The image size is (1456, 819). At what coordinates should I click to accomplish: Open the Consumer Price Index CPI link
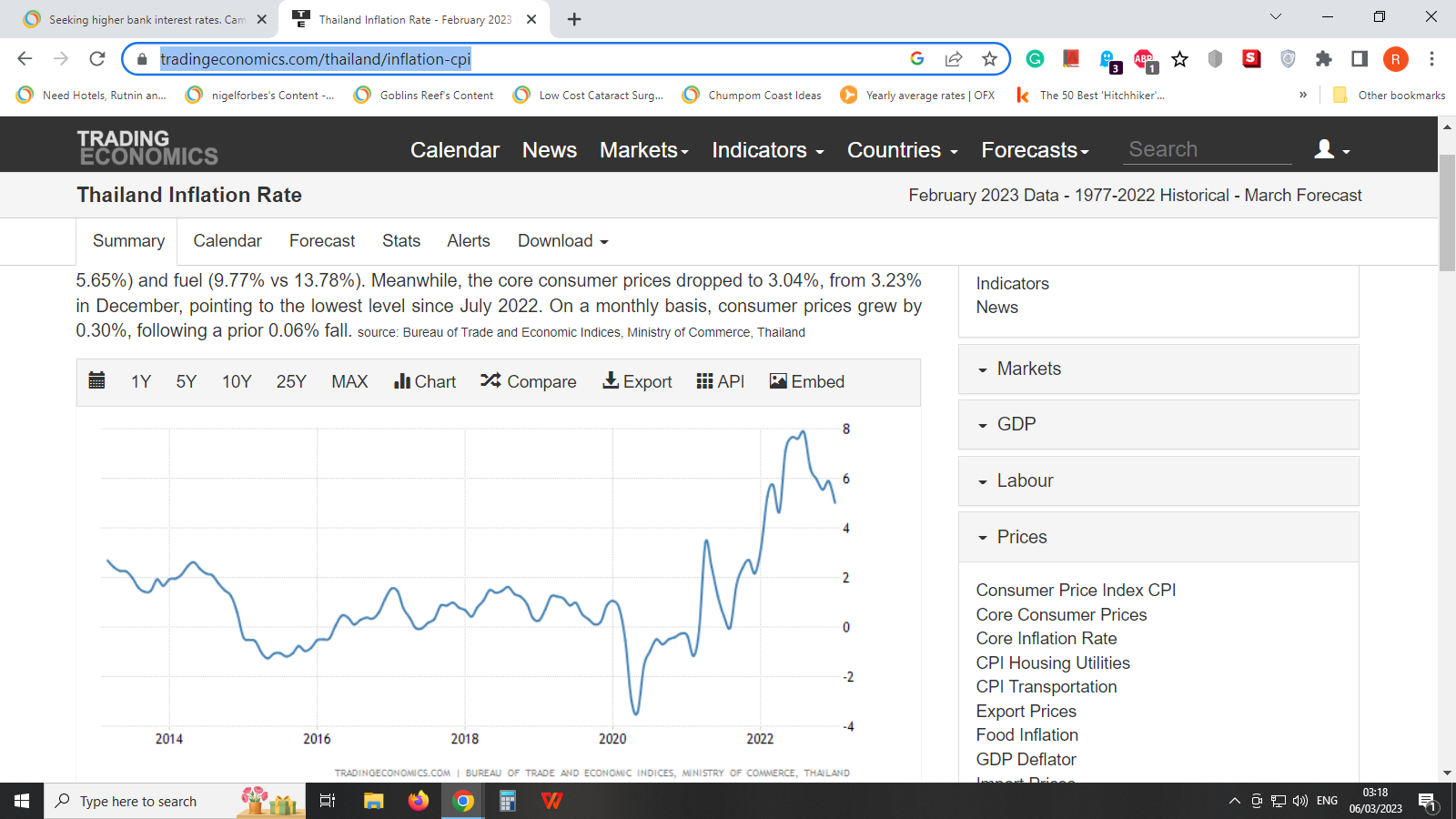[x=1076, y=590]
